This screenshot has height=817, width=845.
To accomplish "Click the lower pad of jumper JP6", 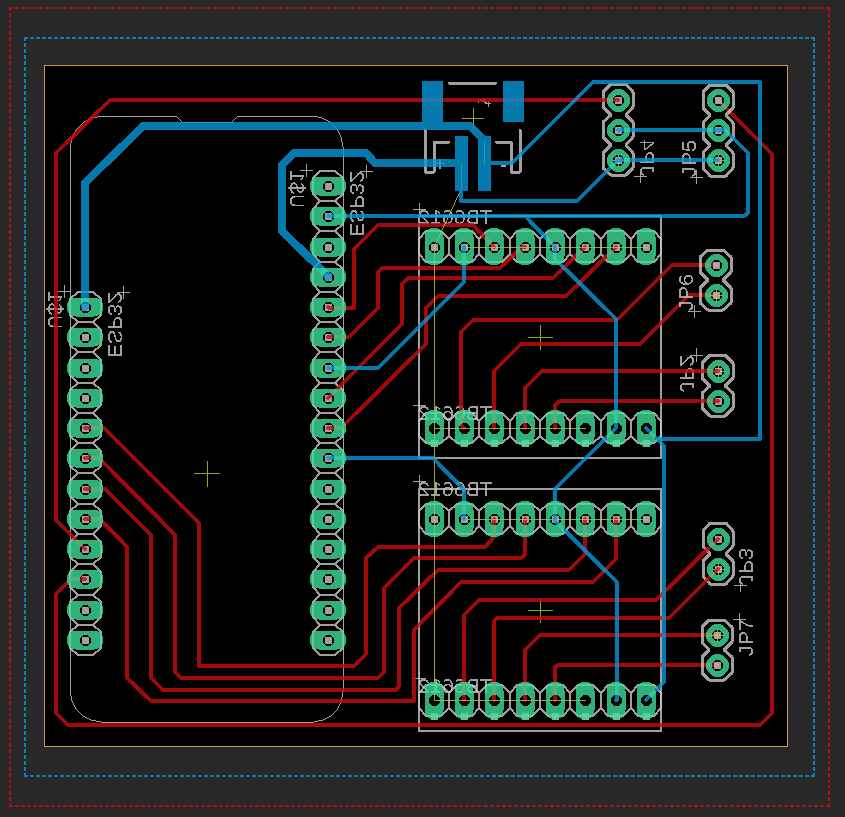I will coord(716,295).
